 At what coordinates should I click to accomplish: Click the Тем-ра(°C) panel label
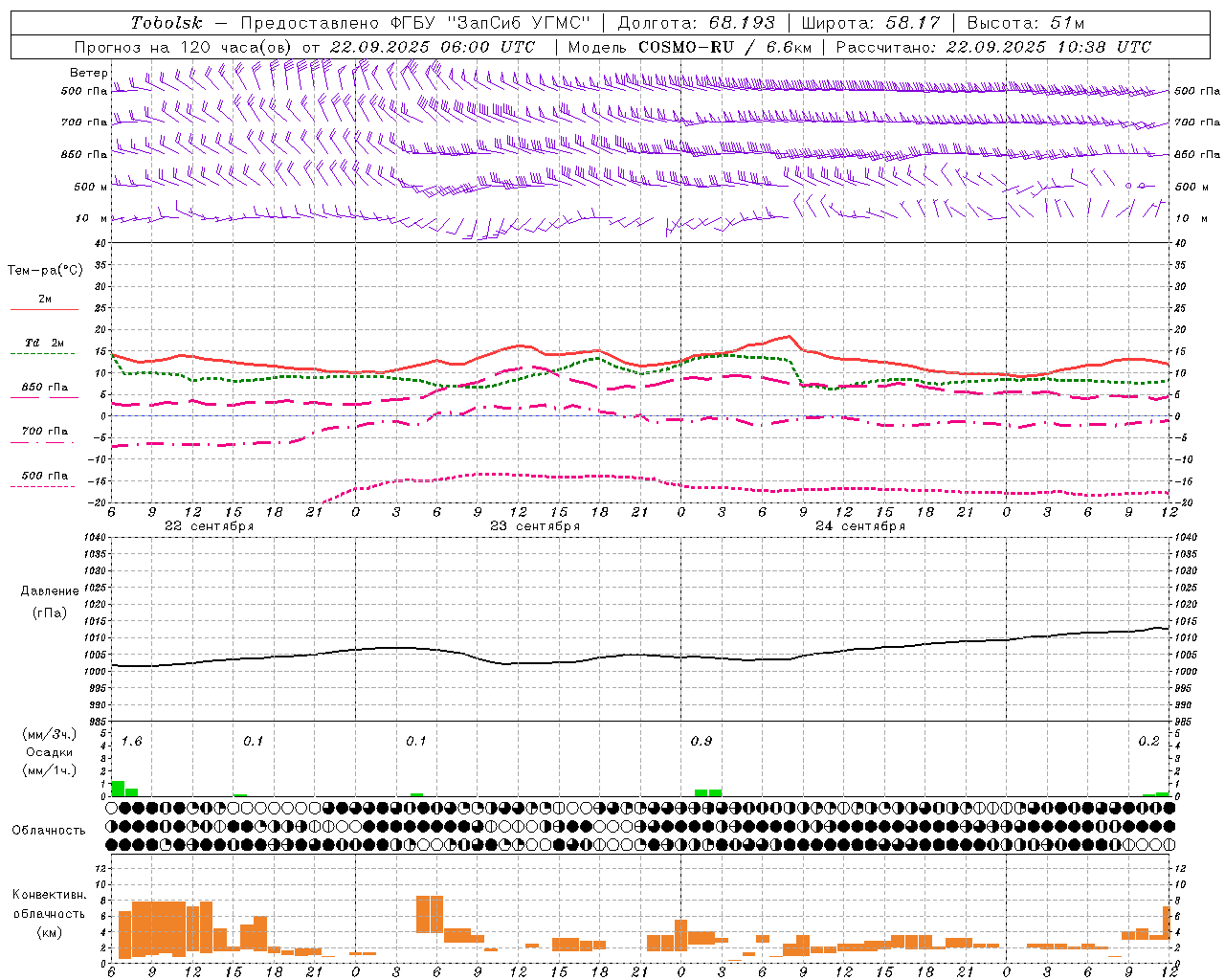[45, 271]
